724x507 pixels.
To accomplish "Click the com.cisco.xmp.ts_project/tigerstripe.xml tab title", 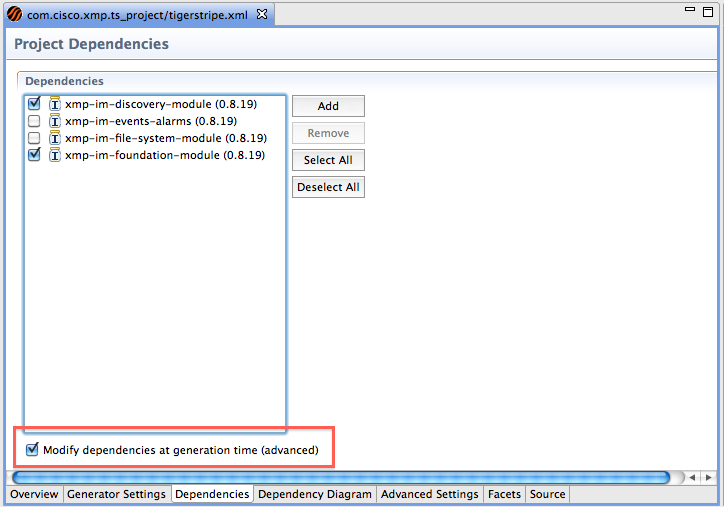I will [x=137, y=15].
